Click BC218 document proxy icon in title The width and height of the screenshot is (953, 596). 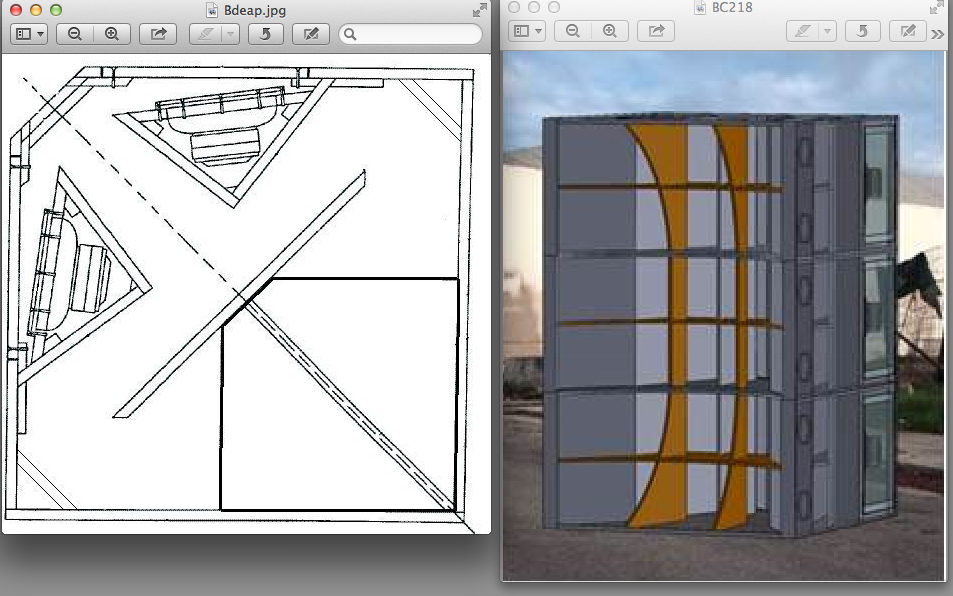coord(700,7)
